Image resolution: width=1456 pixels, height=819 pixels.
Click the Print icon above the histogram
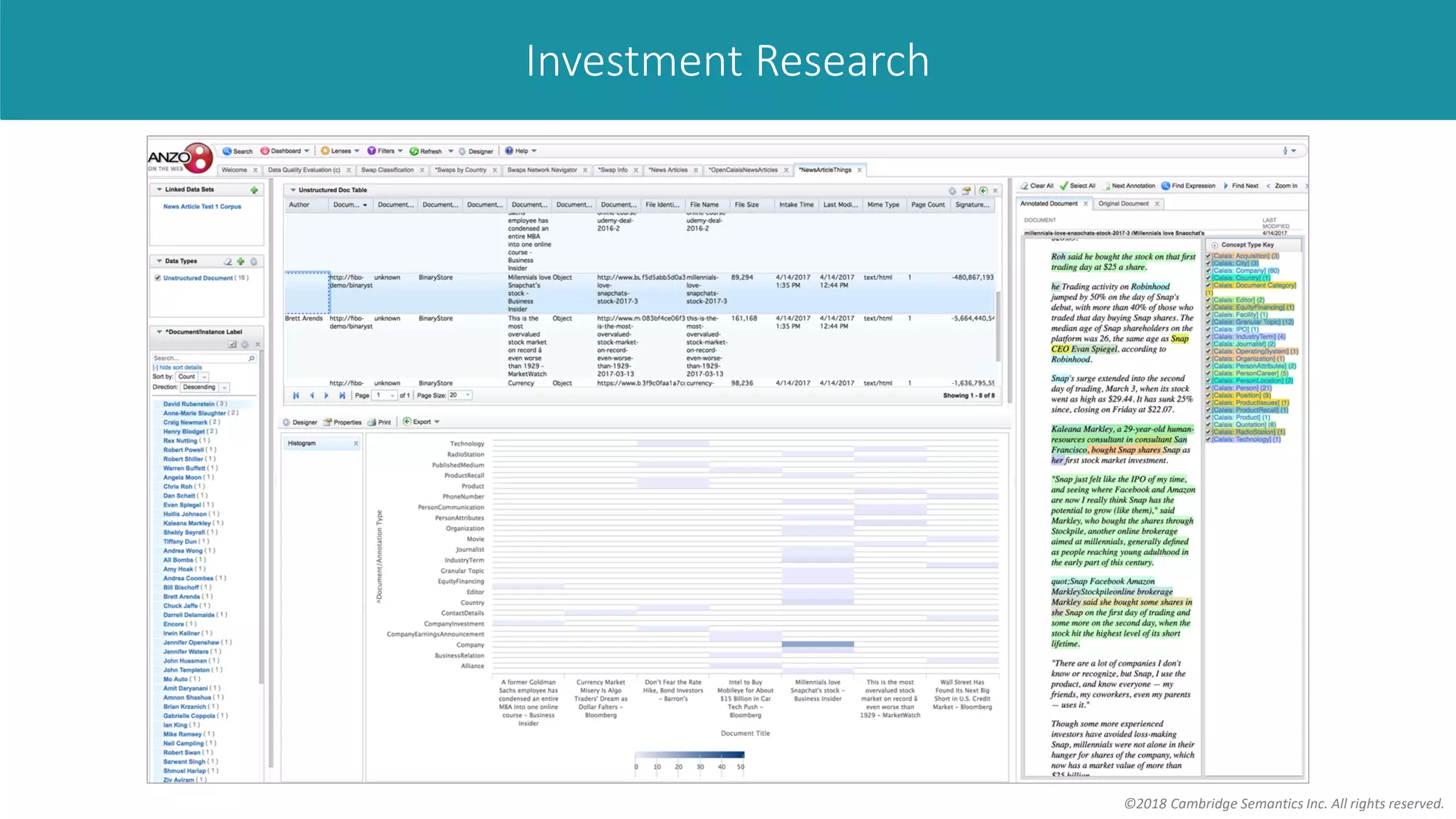(x=373, y=422)
